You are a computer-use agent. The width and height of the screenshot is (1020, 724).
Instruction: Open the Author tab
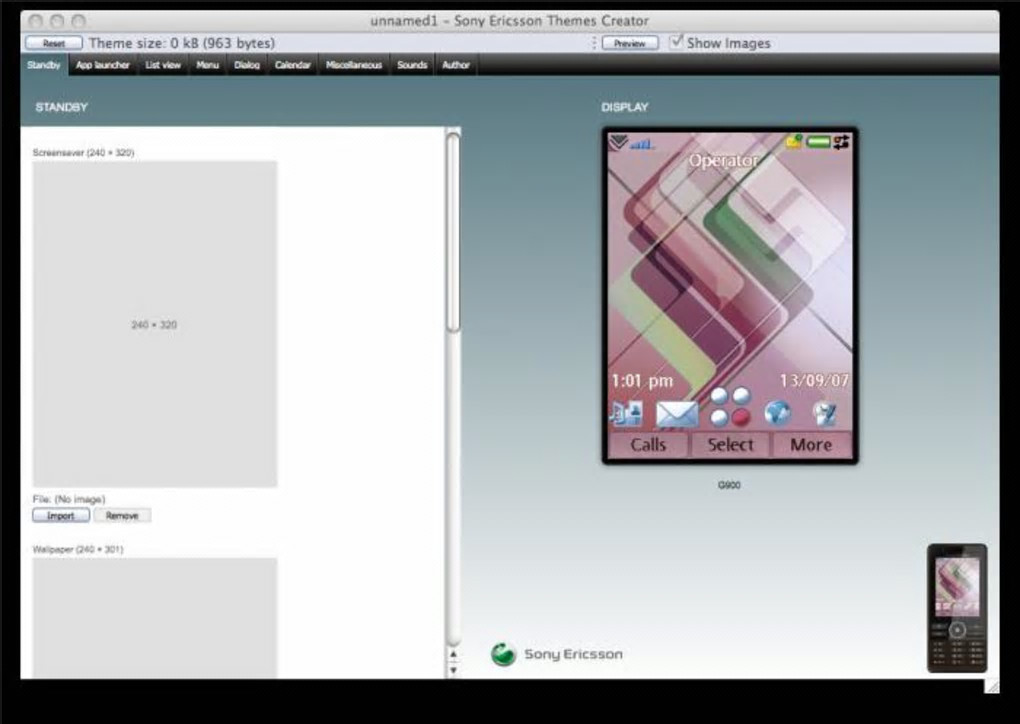click(x=455, y=65)
